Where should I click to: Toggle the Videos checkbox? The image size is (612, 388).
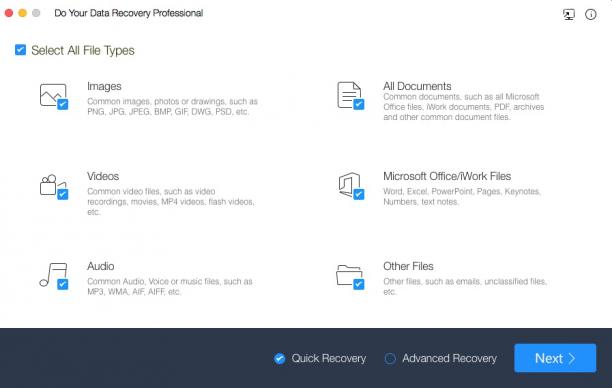pyautogui.click(x=62, y=194)
